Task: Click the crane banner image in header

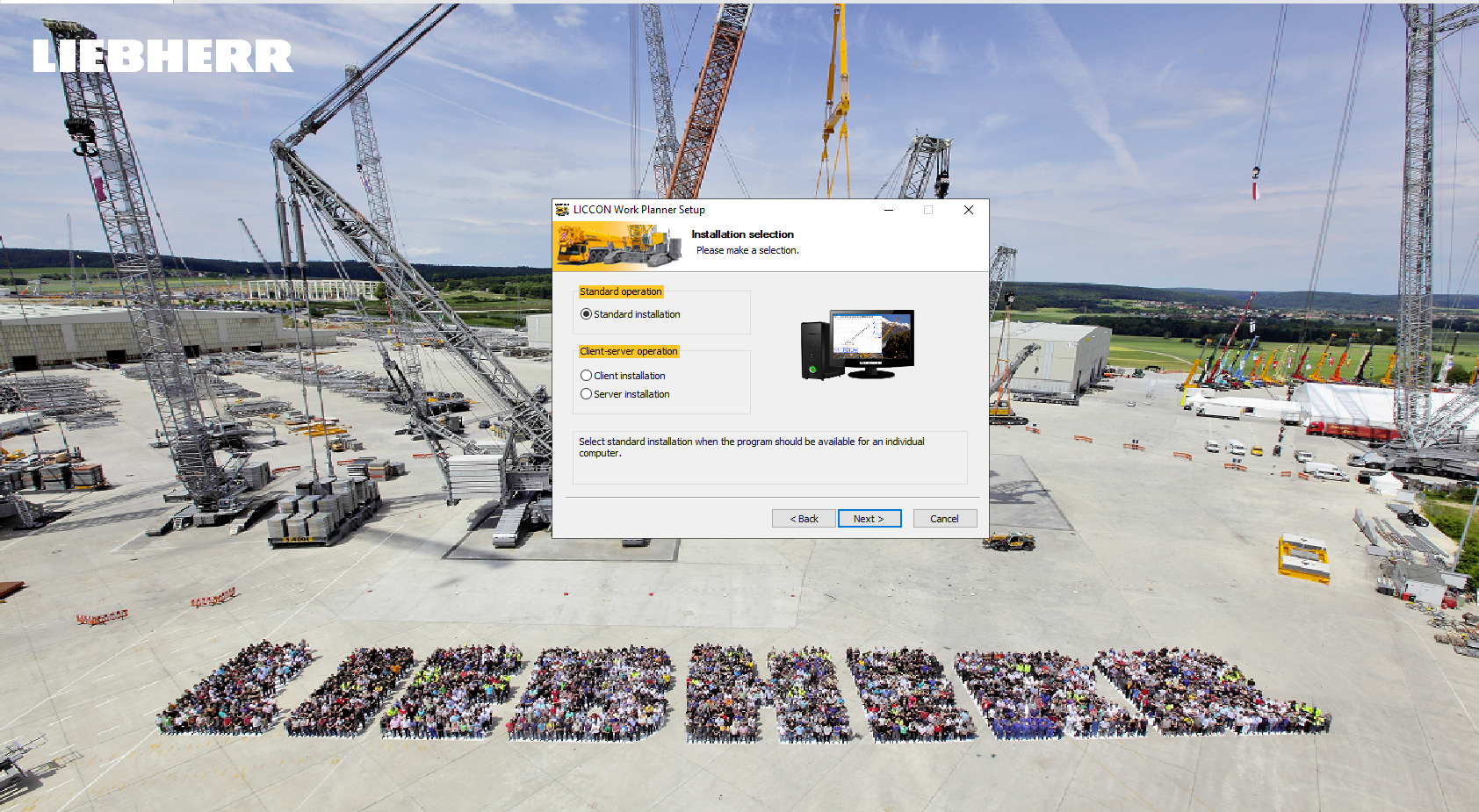Action: [618, 245]
